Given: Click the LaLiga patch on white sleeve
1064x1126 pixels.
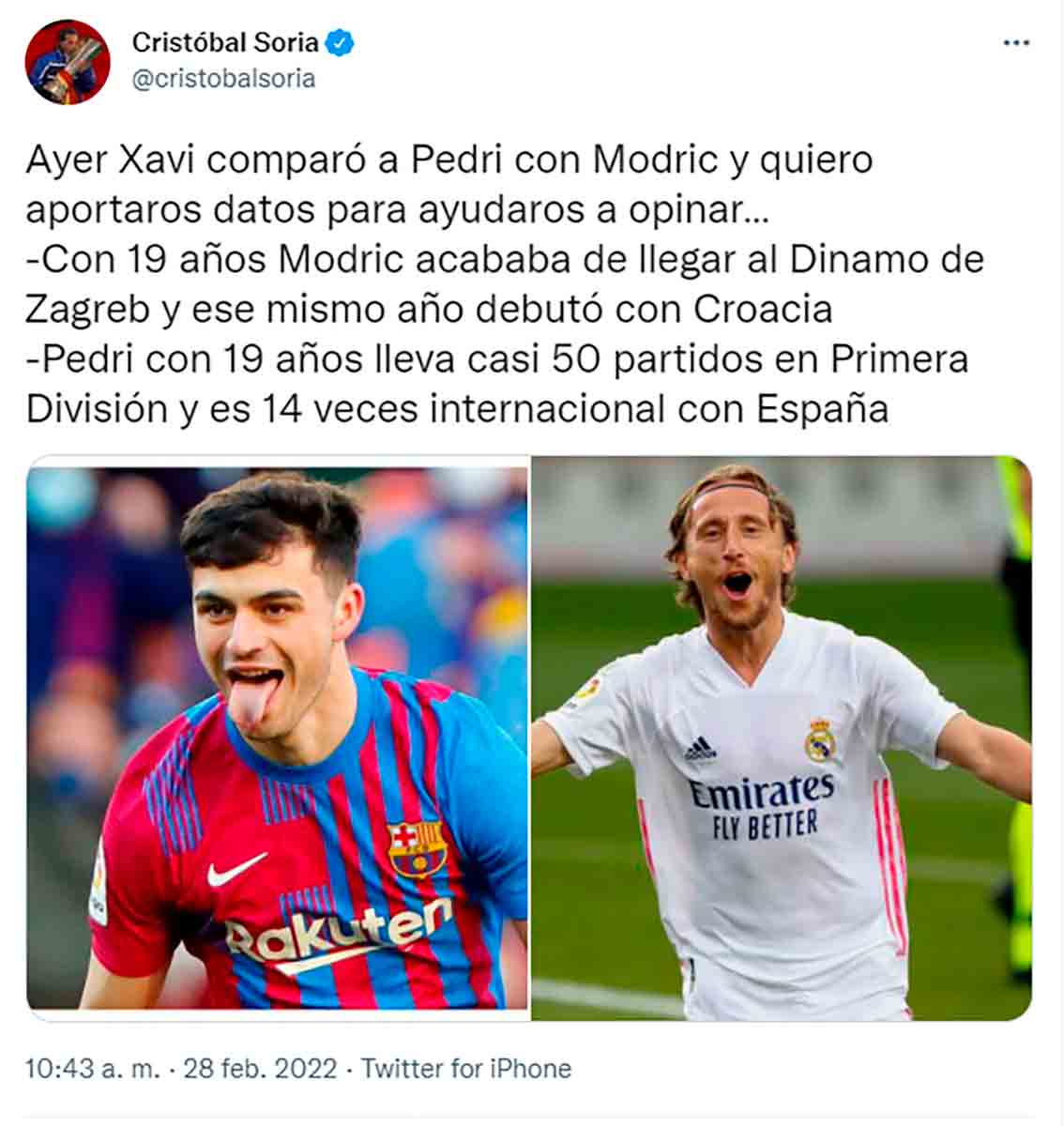Looking at the screenshot, I should click(587, 691).
